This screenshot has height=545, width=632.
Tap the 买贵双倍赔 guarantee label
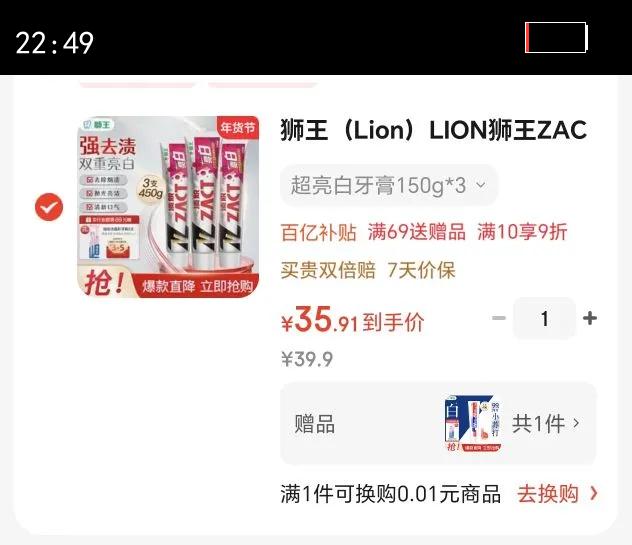click(328, 270)
